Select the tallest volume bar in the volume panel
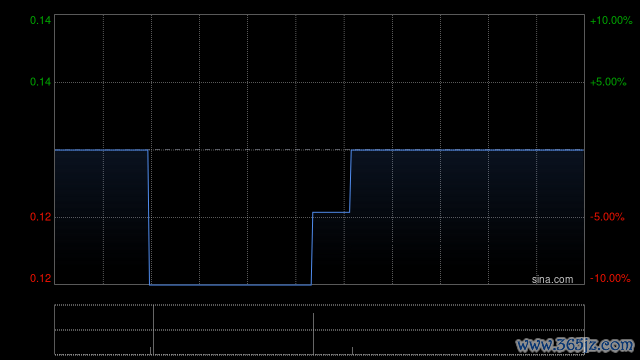The width and height of the screenshot is (640, 360). pyautogui.click(x=153, y=330)
